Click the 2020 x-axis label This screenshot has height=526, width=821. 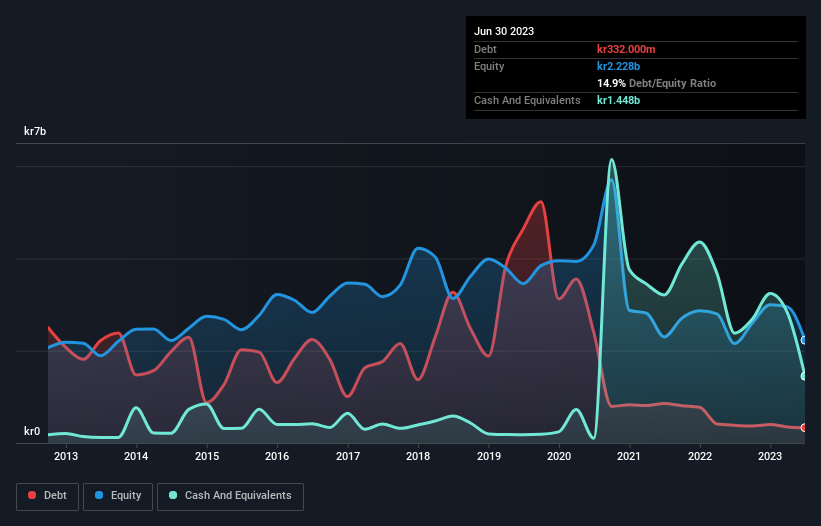pos(559,456)
